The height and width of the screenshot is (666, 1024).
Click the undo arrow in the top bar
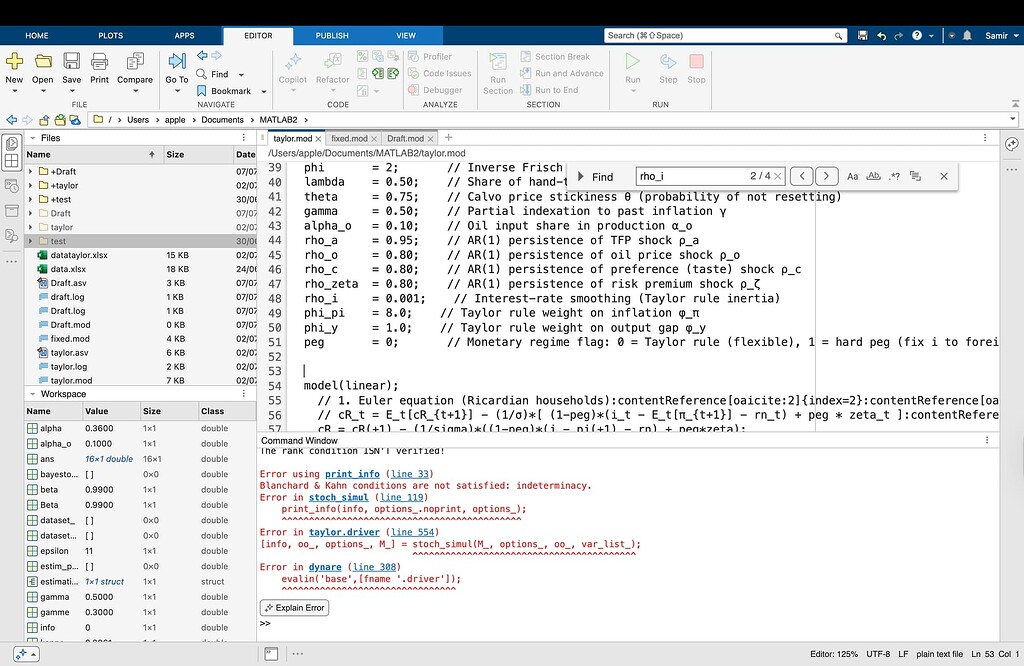(882, 35)
